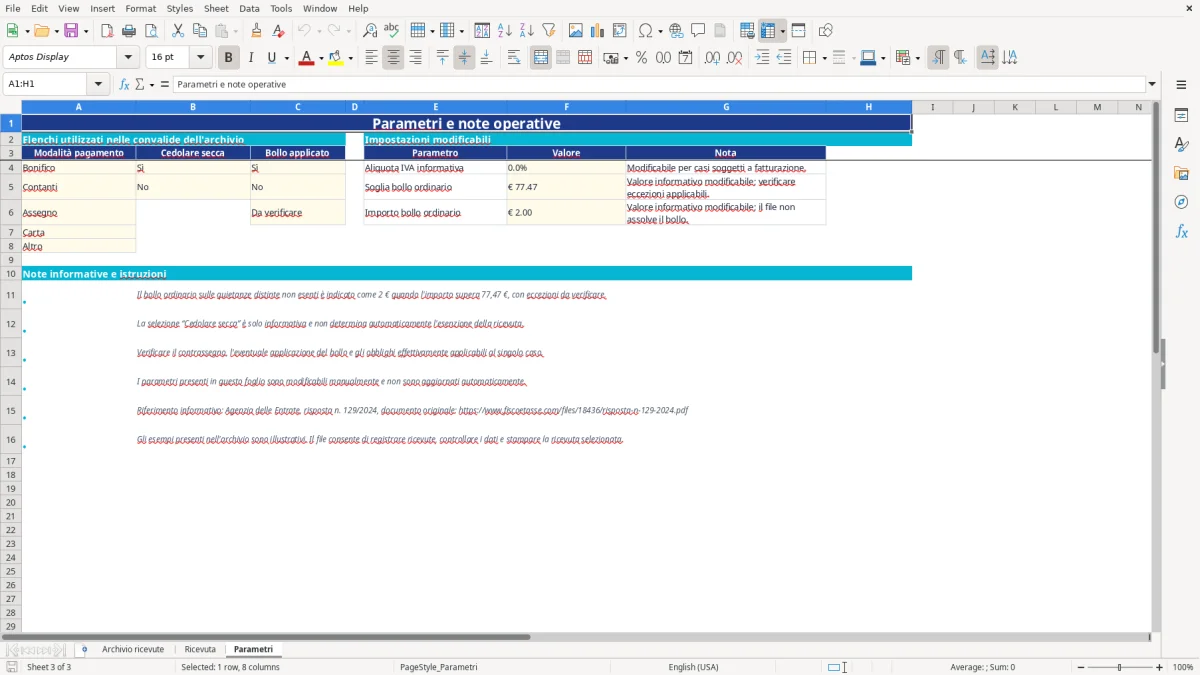Copy the selected cells

[200, 30]
